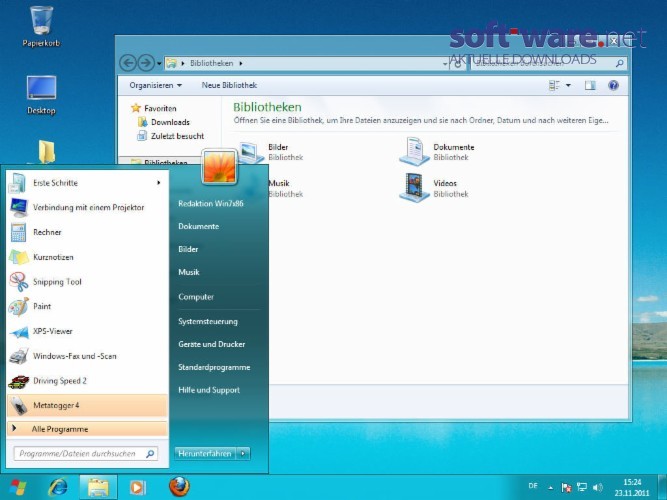Click the Explorer library search box

coord(548,63)
